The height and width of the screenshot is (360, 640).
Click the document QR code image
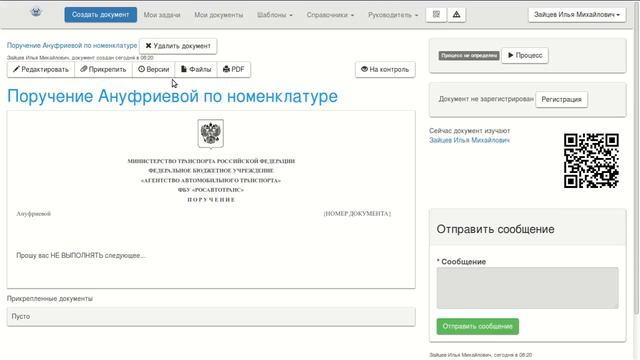point(591,160)
